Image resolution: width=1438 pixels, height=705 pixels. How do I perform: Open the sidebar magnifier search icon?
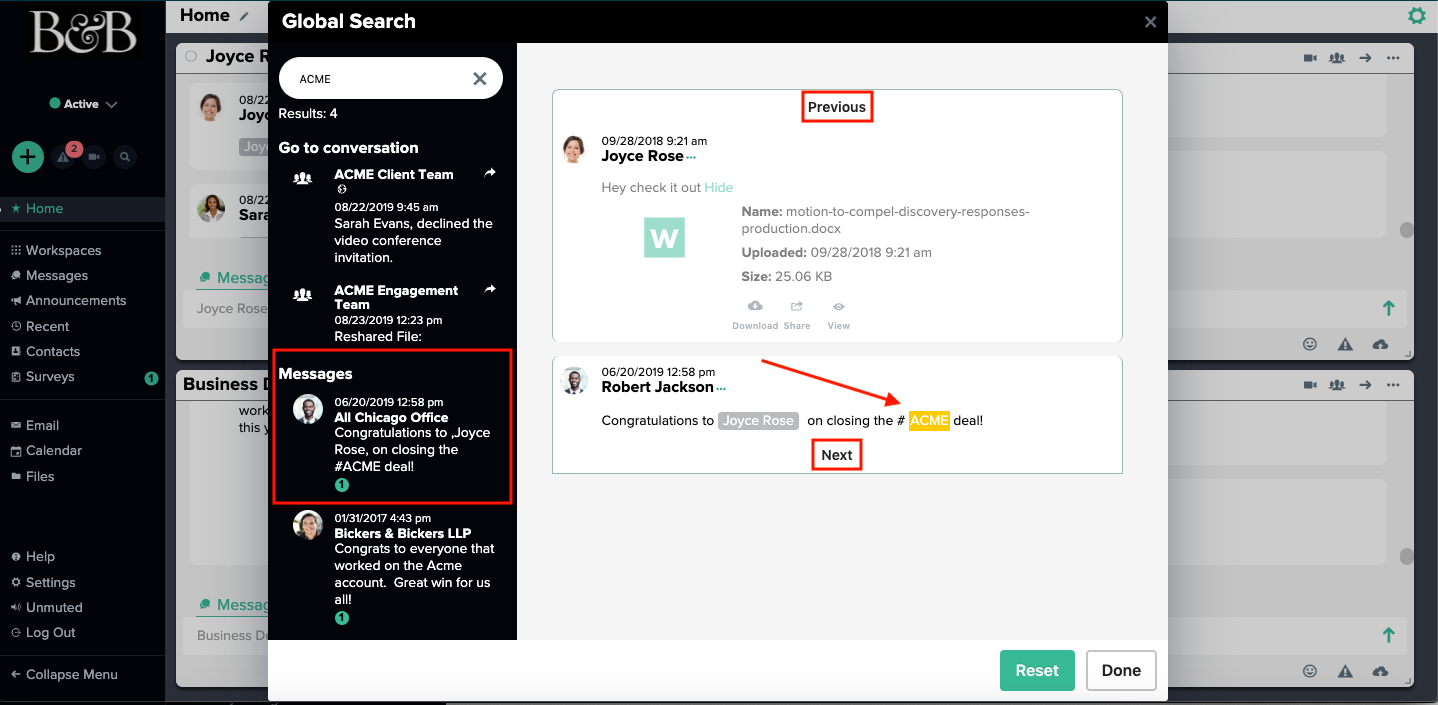[x=124, y=157]
